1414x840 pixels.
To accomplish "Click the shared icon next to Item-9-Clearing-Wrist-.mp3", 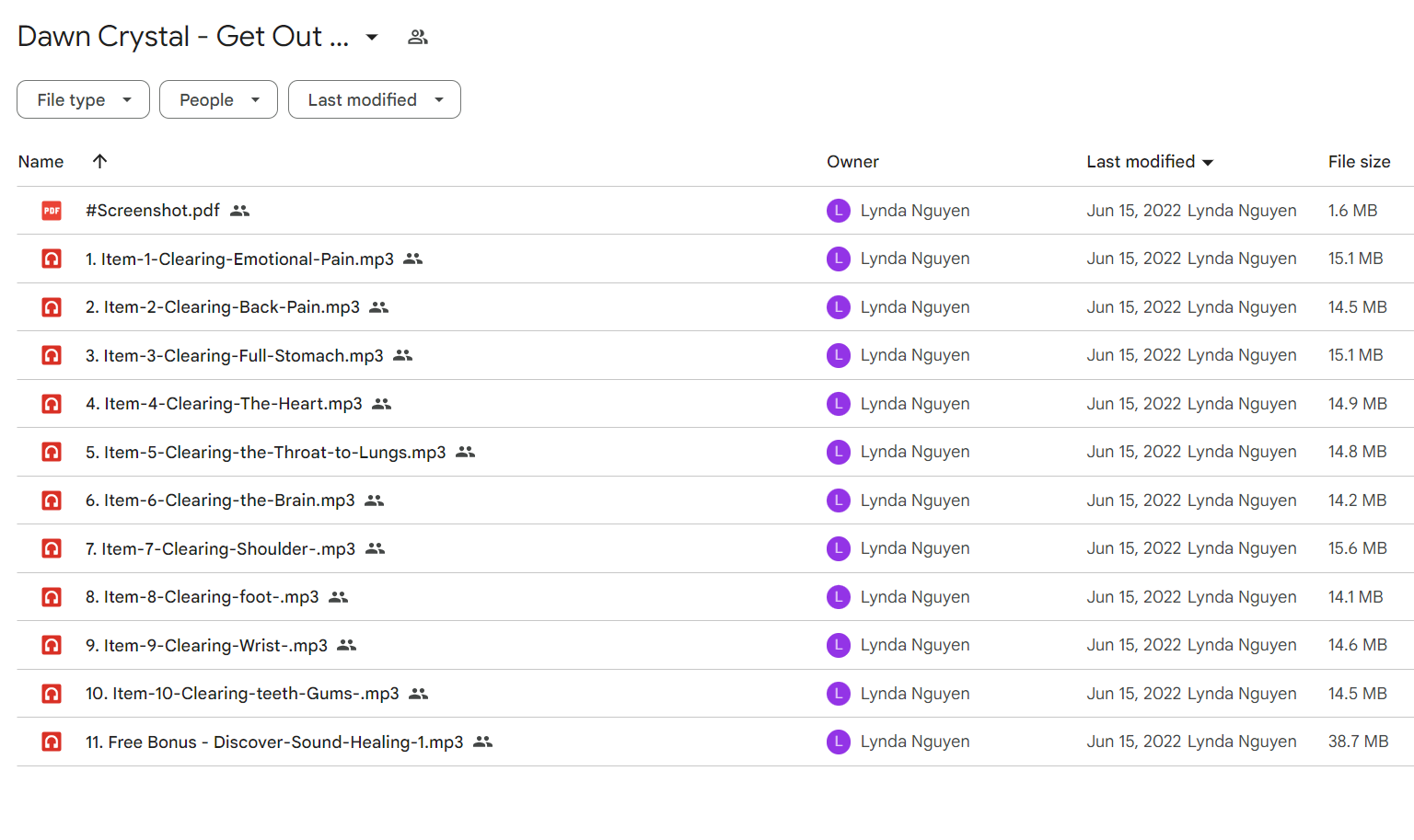I will [347, 645].
